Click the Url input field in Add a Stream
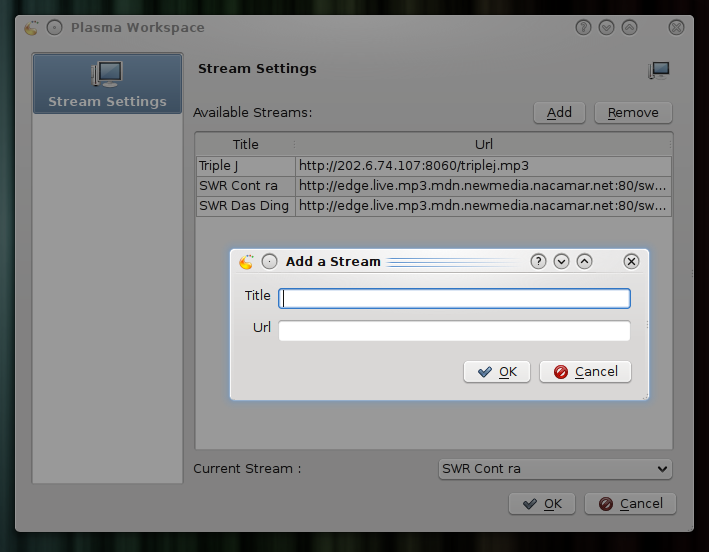The height and width of the screenshot is (552, 709). (x=454, y=330)
